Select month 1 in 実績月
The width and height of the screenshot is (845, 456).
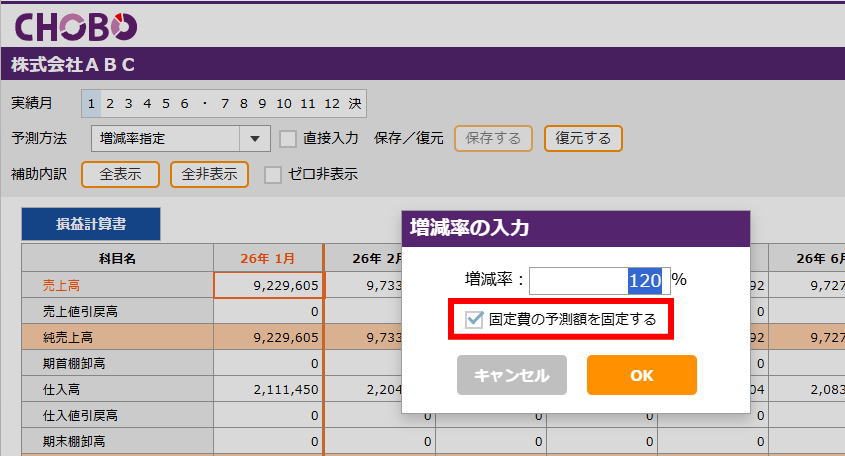coord(91,103)
